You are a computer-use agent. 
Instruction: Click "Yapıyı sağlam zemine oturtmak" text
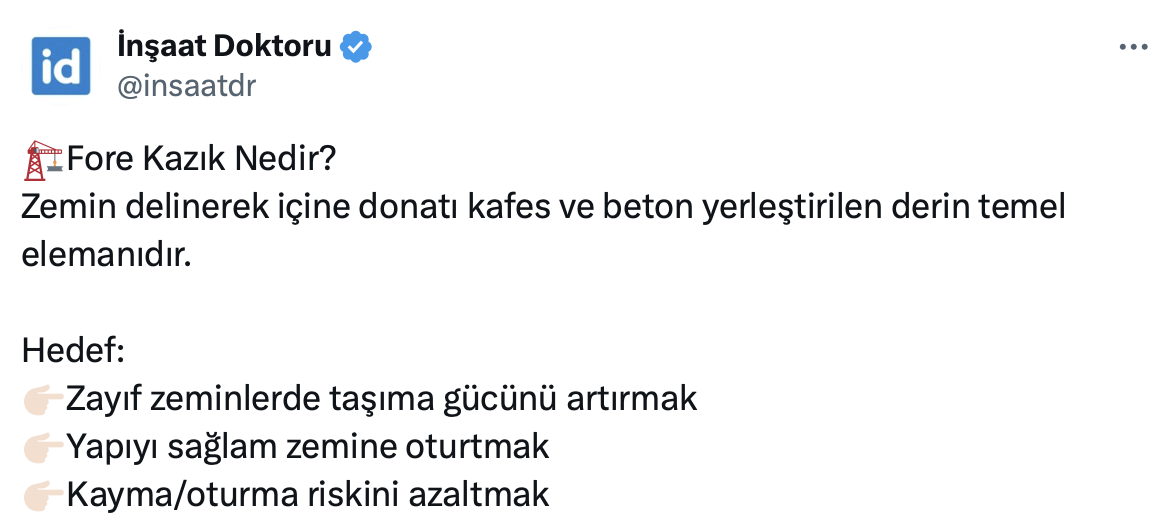pyautogui.click(x=307, y=447)
